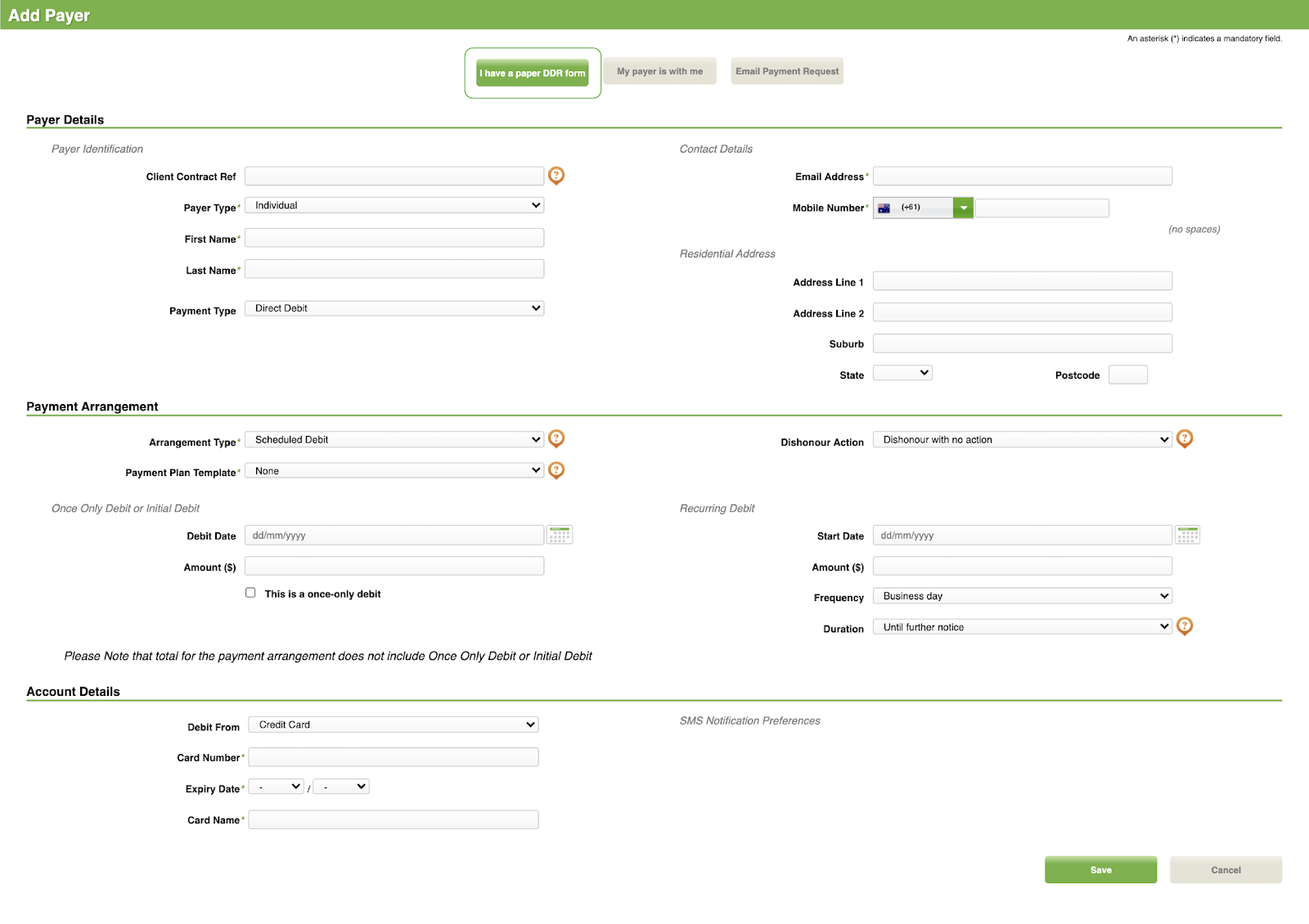Focus the recurring Start Date input field
The width and height of the screenshot is (1309, 924).
click(x=1023, y=535)
